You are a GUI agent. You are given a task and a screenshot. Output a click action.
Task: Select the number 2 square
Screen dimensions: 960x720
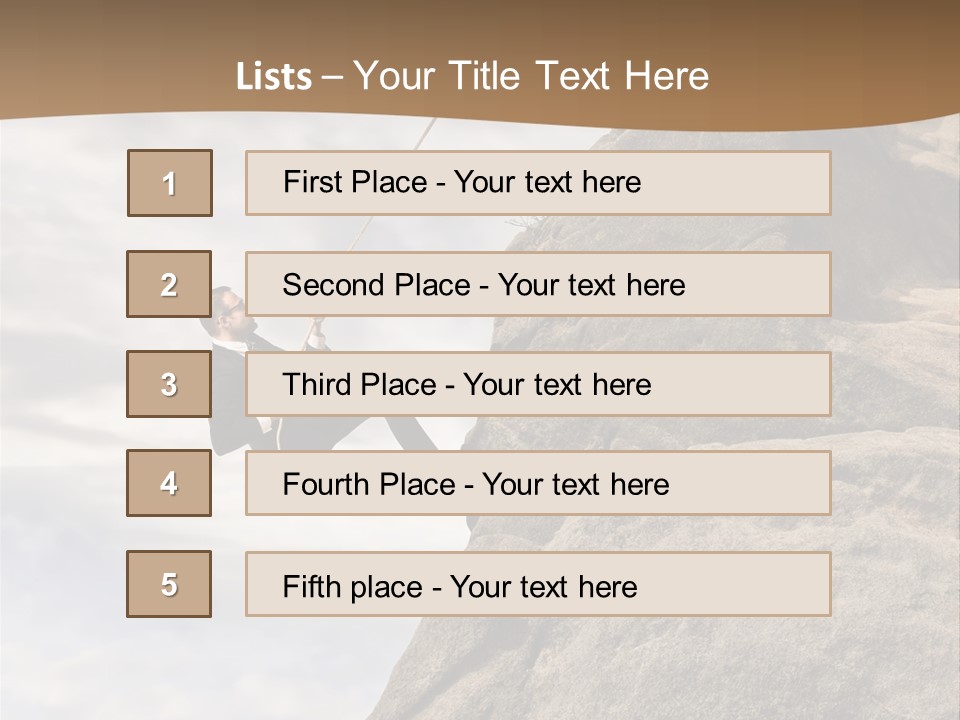coord(169,284)
